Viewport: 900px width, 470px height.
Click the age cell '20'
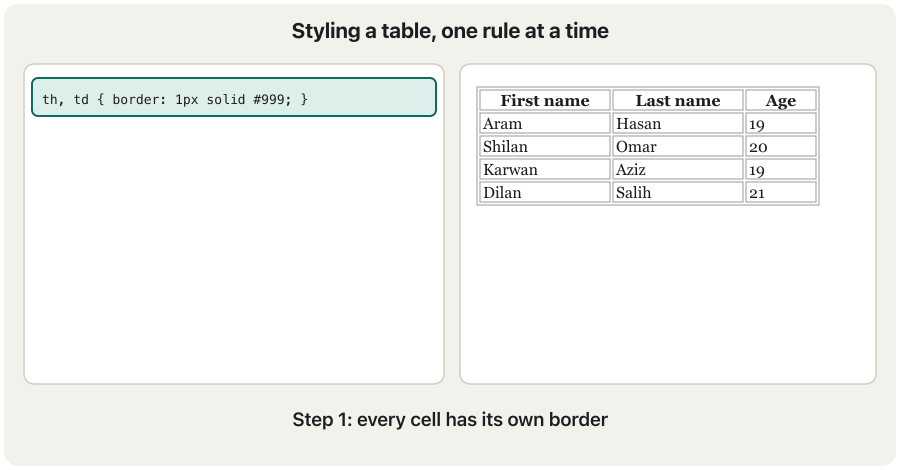pos(781,146)
